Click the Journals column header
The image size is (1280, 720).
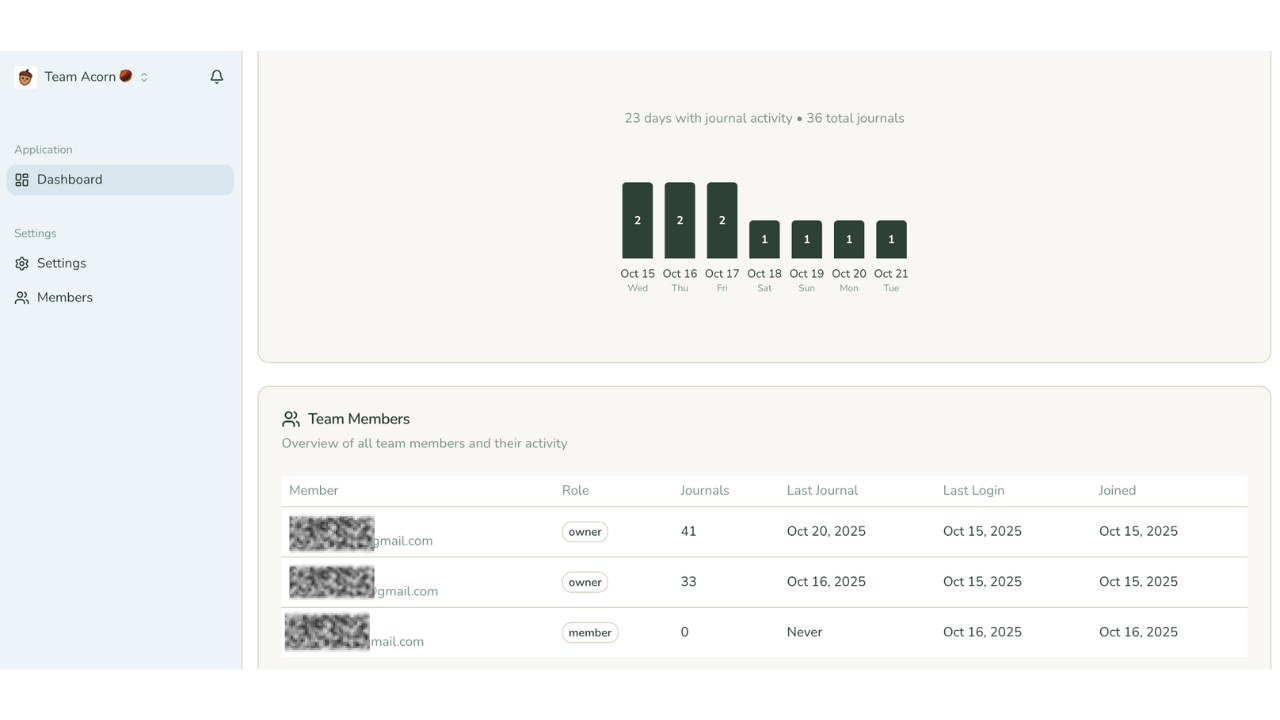(705, 491)
